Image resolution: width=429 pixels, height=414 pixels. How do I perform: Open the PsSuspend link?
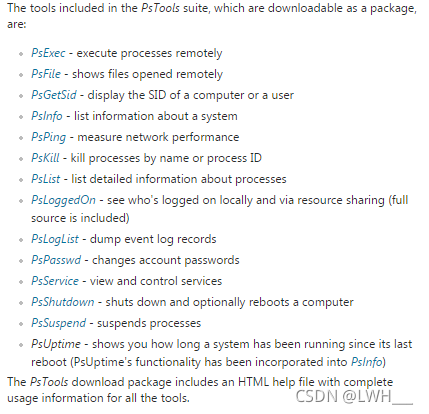(59, 323)
